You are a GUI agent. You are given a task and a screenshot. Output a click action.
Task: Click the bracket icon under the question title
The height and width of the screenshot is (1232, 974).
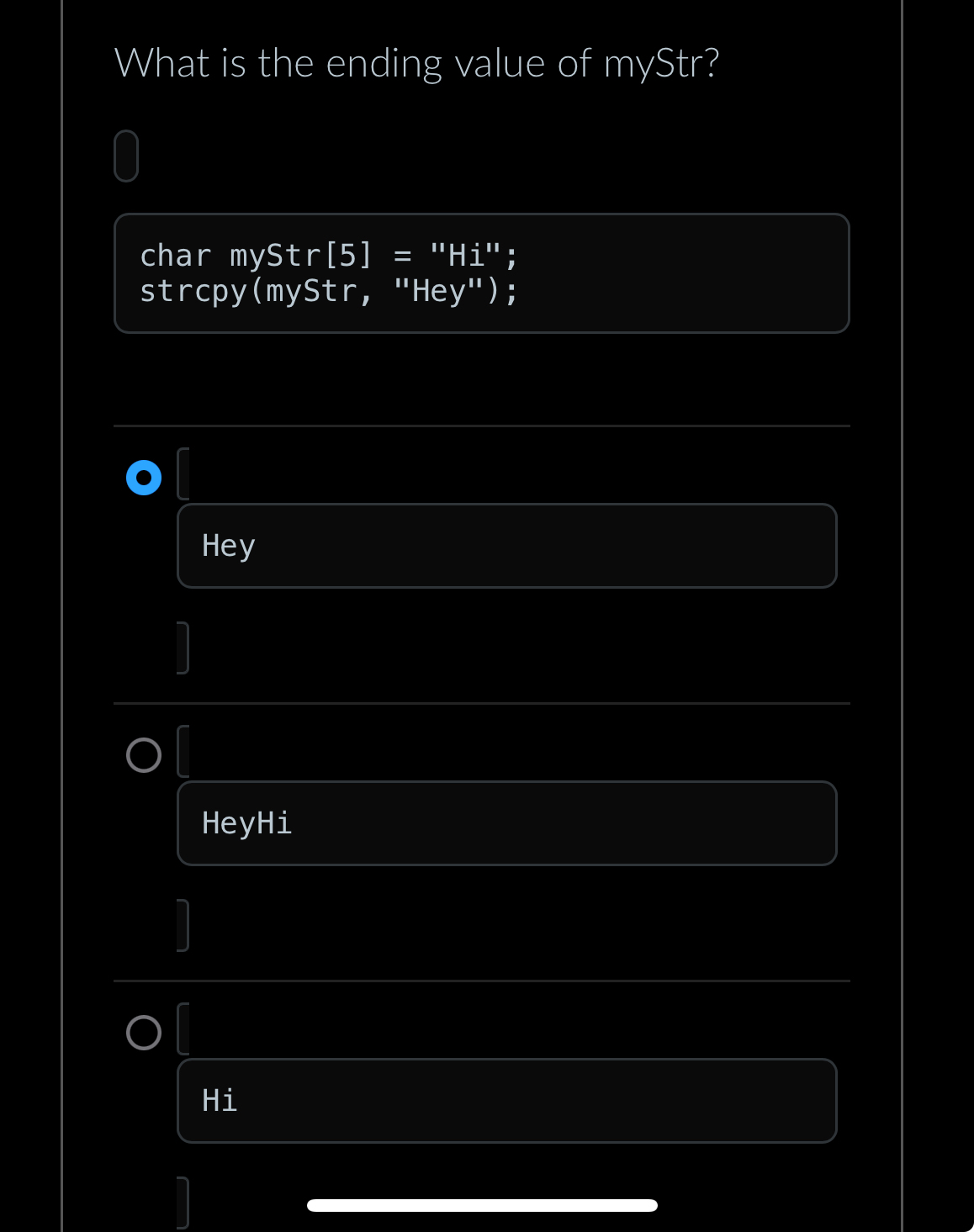pyautogui.click(x=126, y=156)
